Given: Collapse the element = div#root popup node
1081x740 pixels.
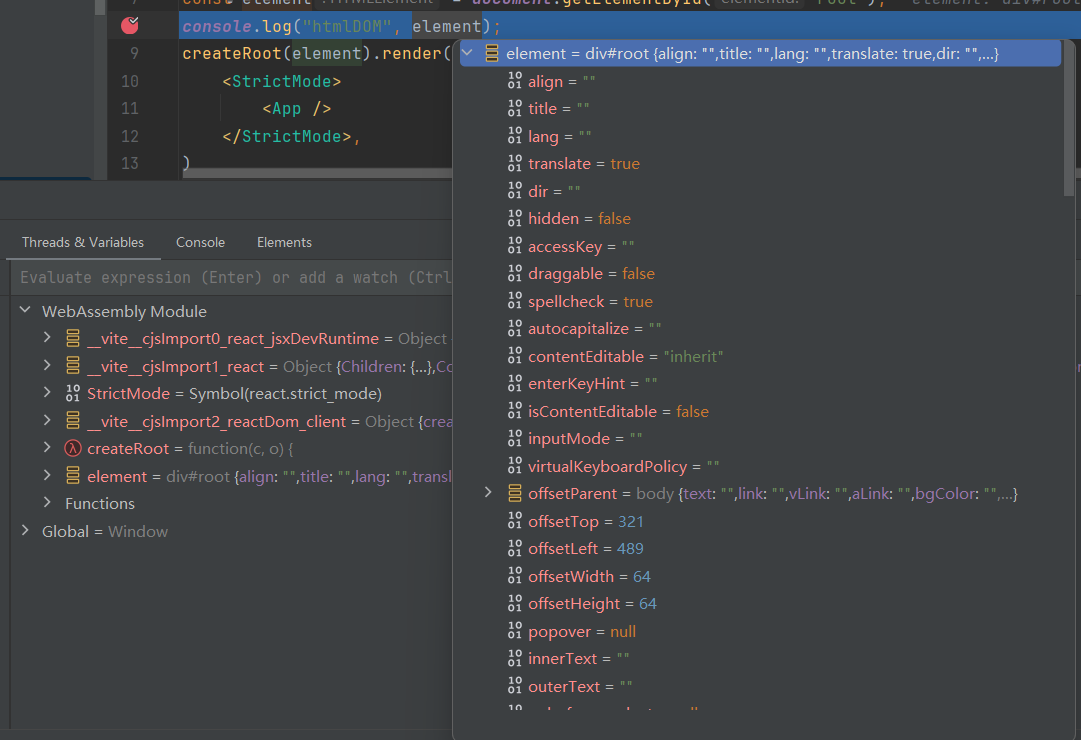Looking at the screenshot, I should (467, 53).
